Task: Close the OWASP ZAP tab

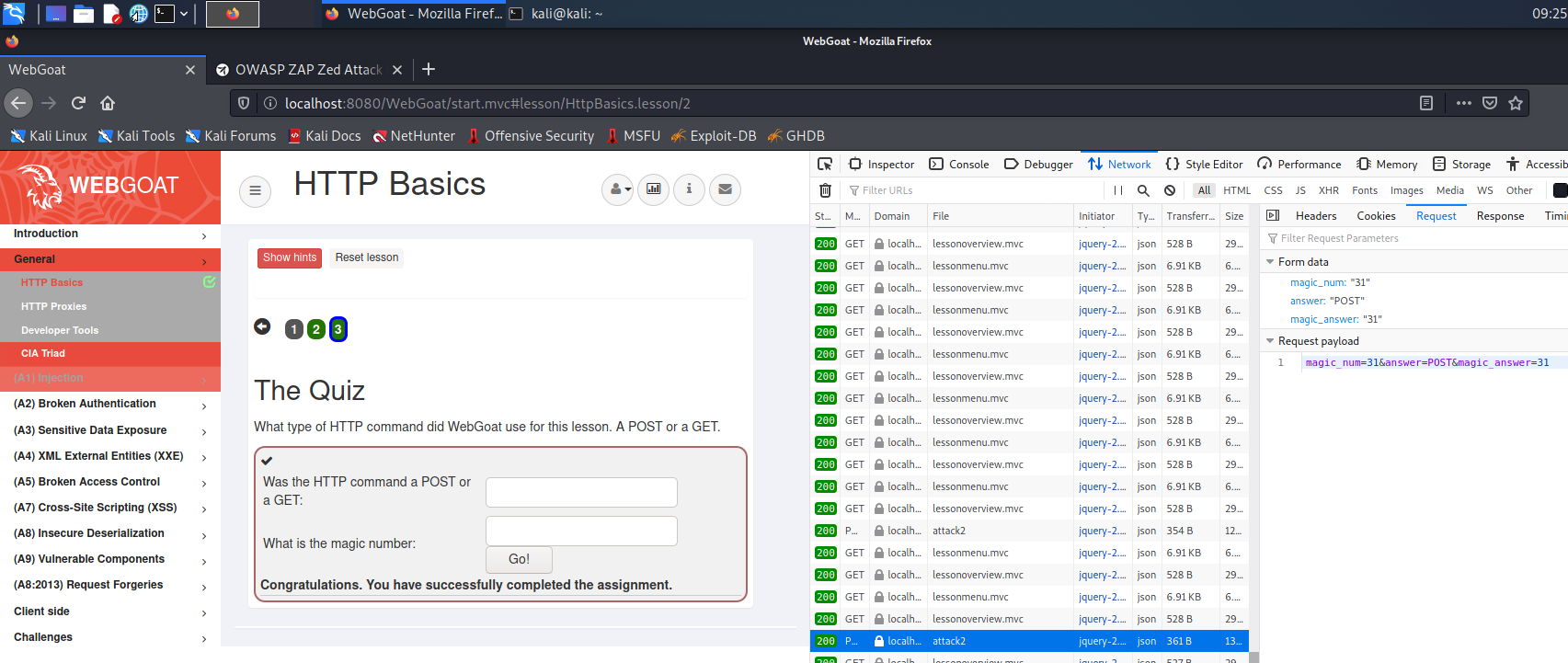Action: (397, 70)
